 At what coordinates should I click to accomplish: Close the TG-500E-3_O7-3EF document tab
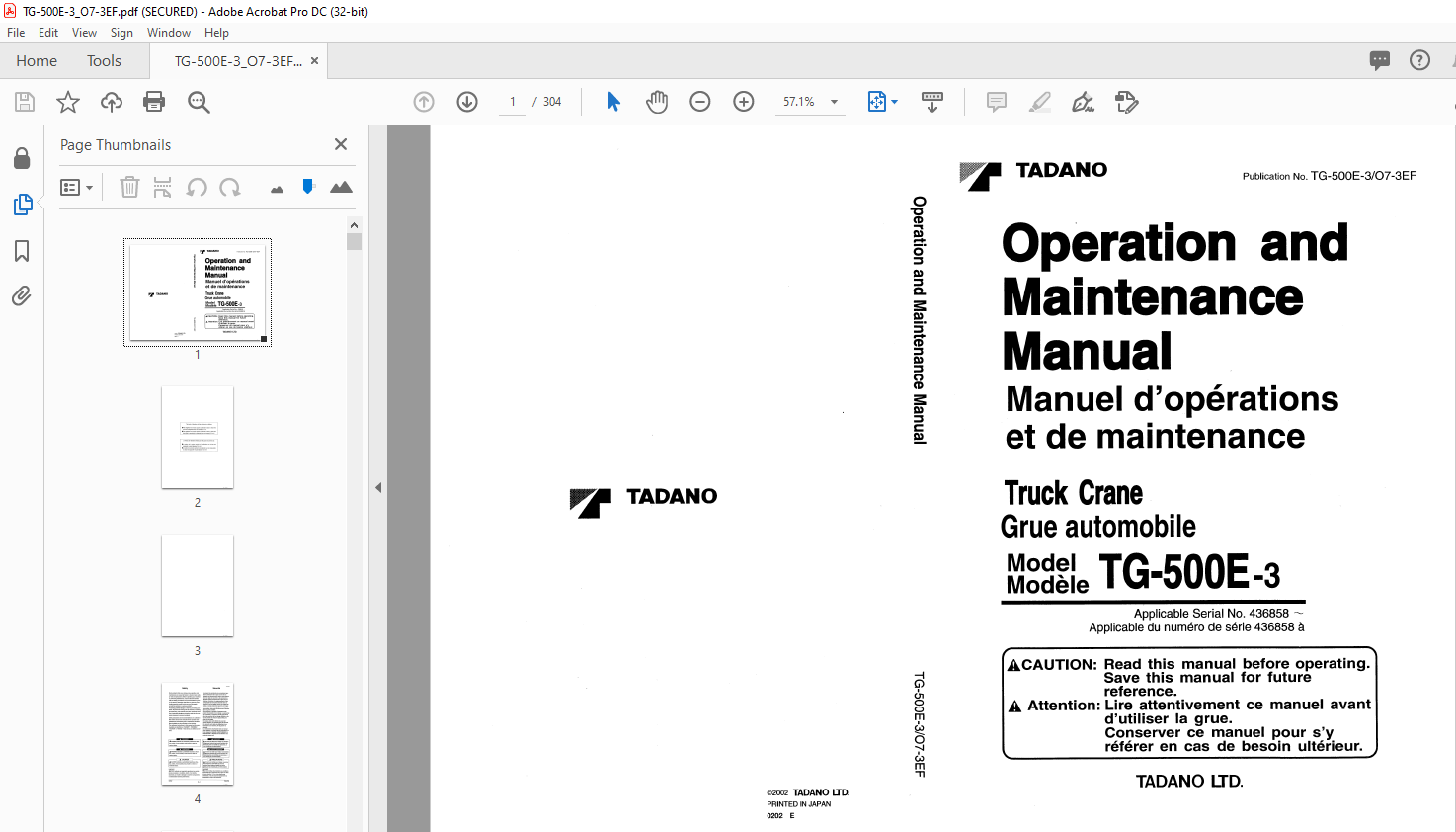[x=314, y=61]
